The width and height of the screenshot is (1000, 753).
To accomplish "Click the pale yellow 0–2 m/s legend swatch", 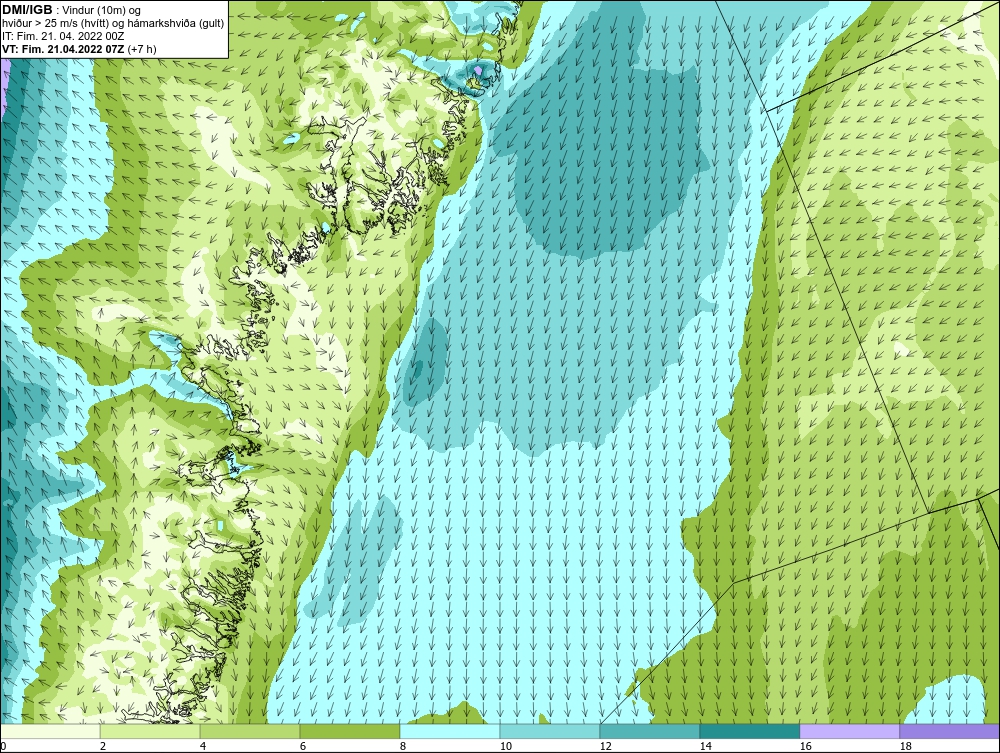I will [x=50, y=731].
